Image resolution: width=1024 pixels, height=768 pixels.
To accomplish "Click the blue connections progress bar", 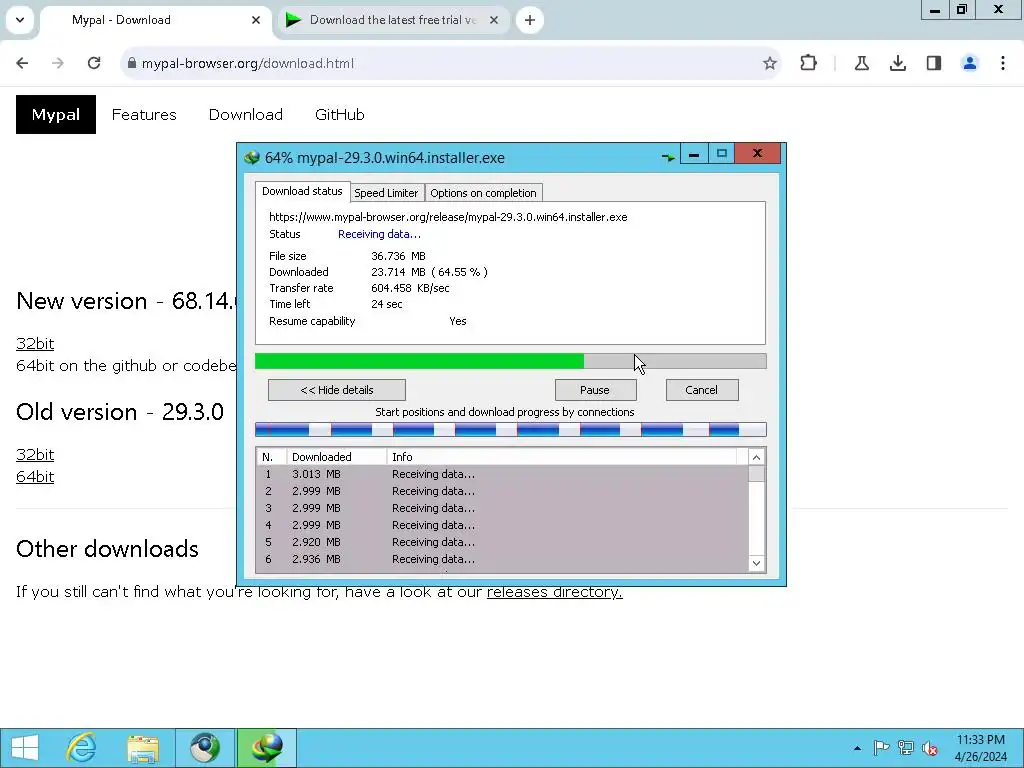I will (511, 430).
